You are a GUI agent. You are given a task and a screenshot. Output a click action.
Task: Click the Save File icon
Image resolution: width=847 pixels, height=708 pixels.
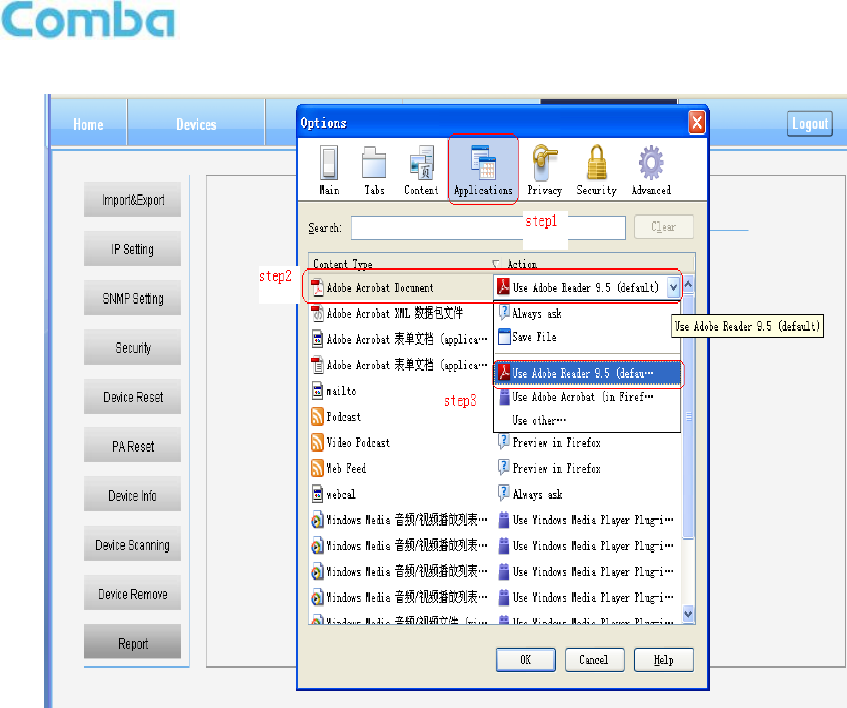504,337
